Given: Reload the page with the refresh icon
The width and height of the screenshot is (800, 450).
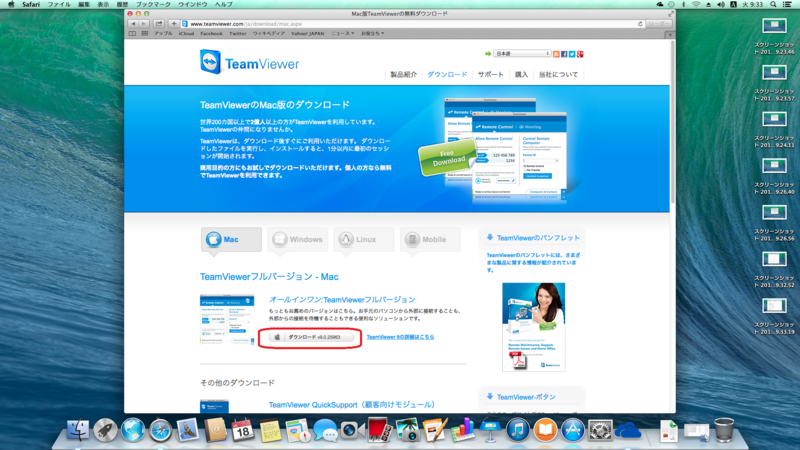Looking at the screenshot, I should click(x=640, y=24).
